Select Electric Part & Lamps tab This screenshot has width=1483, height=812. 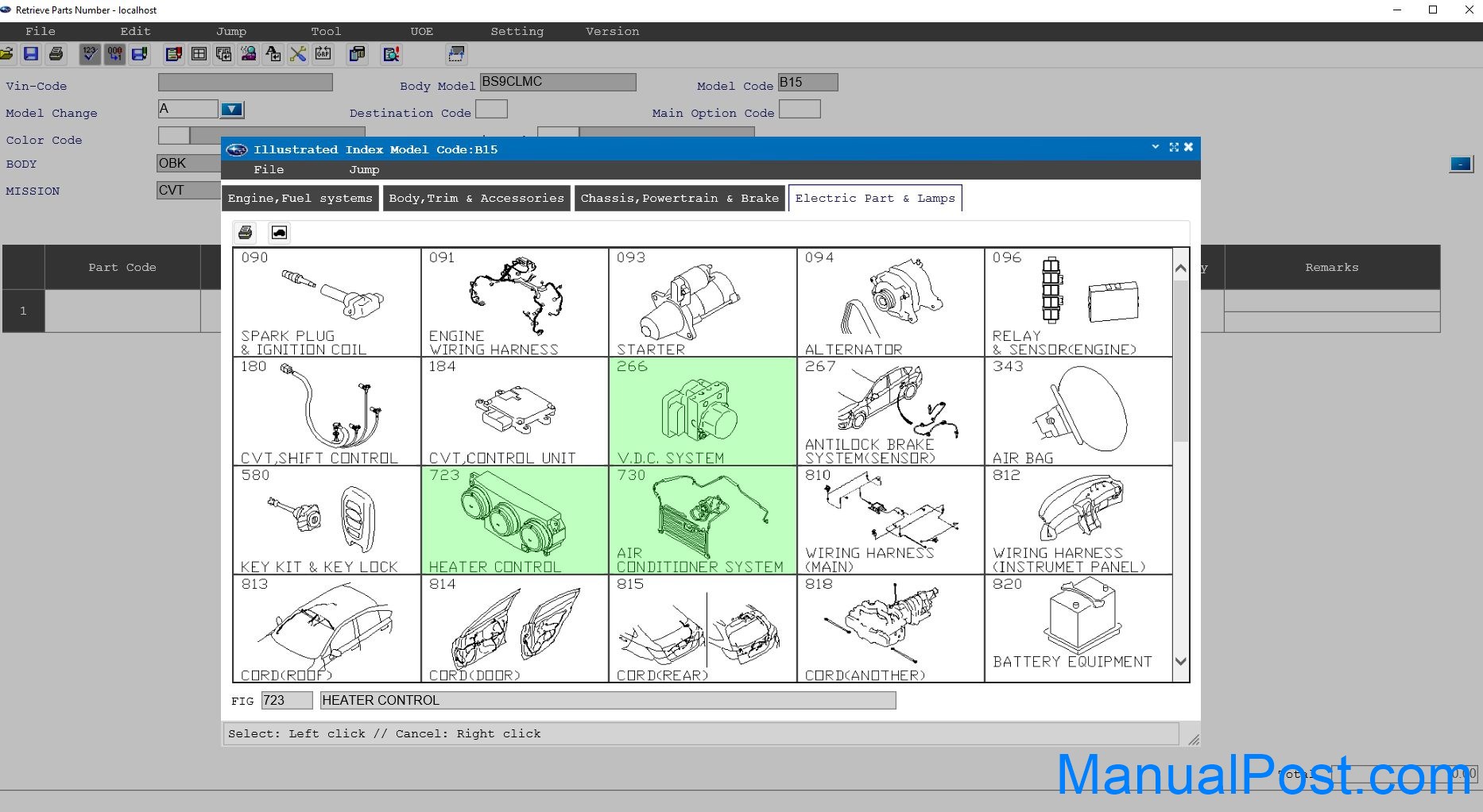coord(875,198)
